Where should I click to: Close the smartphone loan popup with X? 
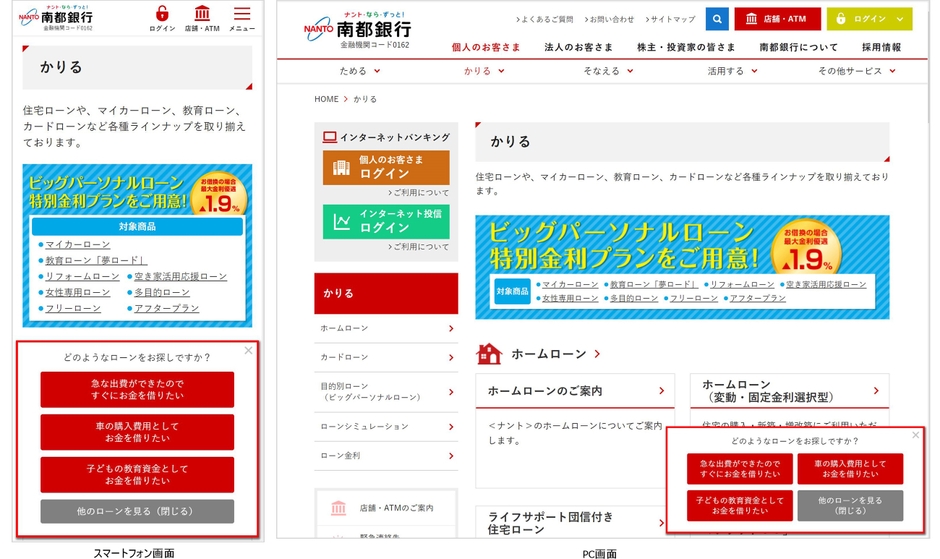(248, 350)
